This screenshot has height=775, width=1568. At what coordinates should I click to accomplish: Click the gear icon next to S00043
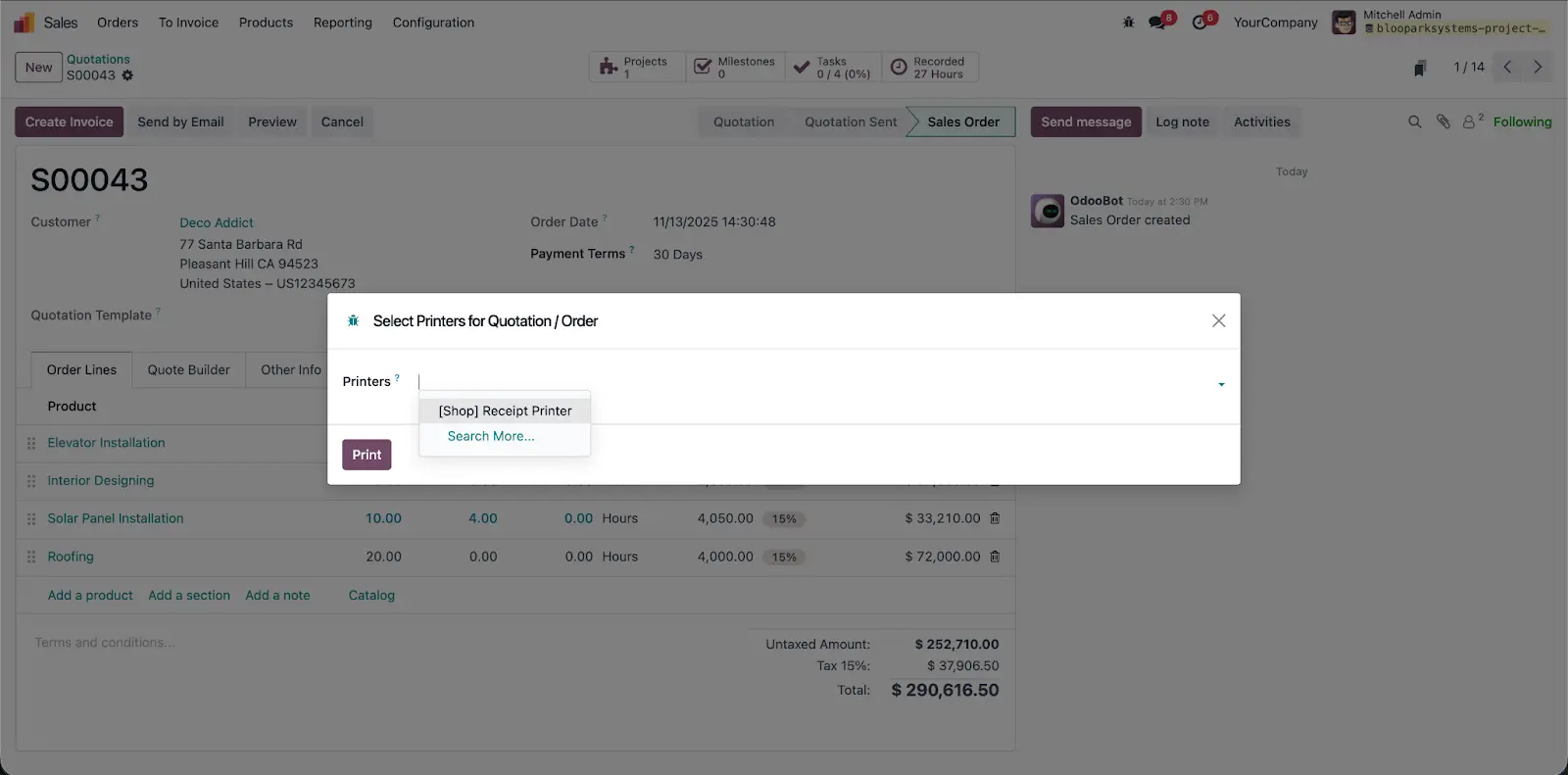tap(127, 75)
